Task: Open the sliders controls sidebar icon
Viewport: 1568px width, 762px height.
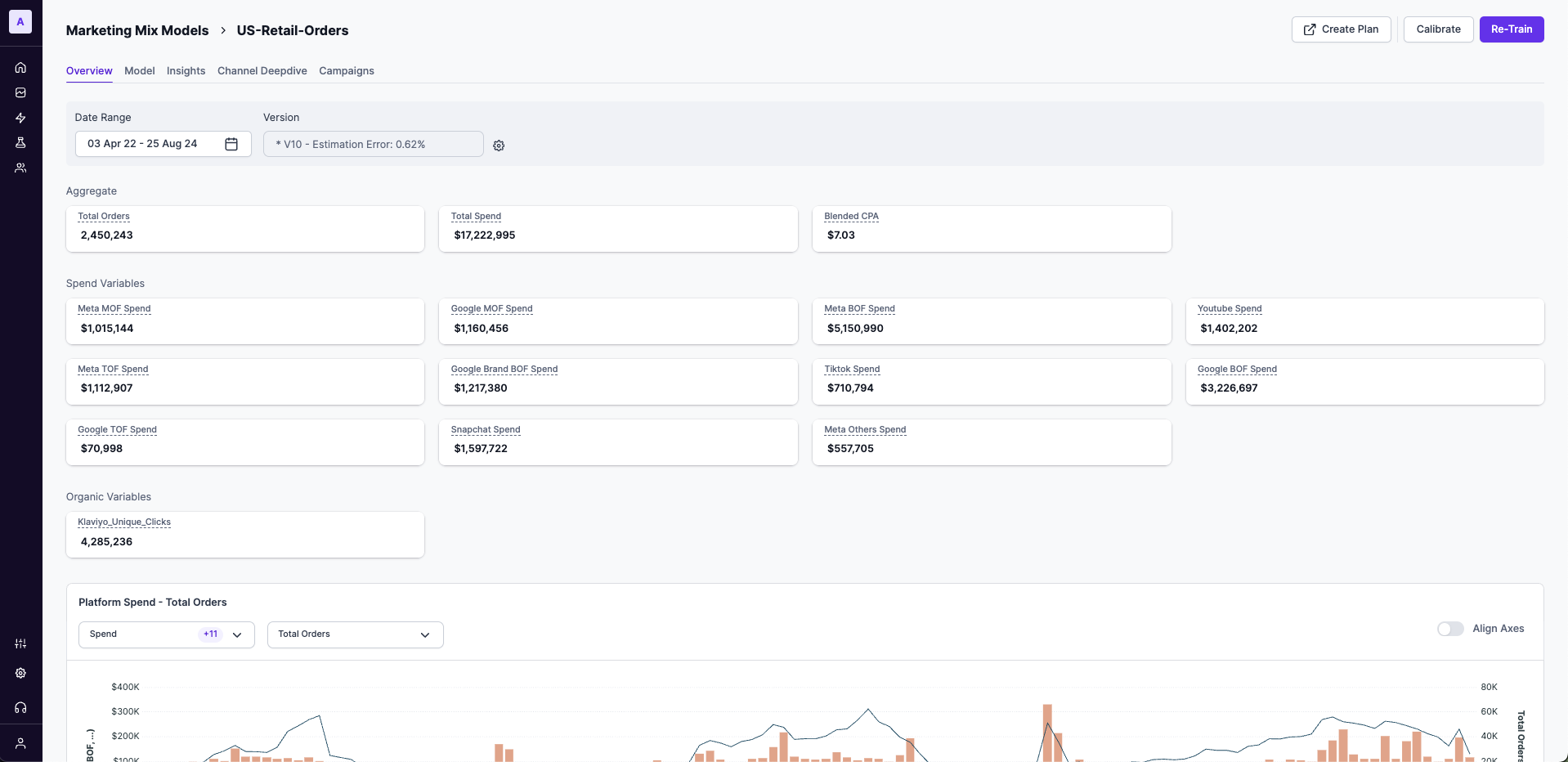Action: click(x=20, y=643)
